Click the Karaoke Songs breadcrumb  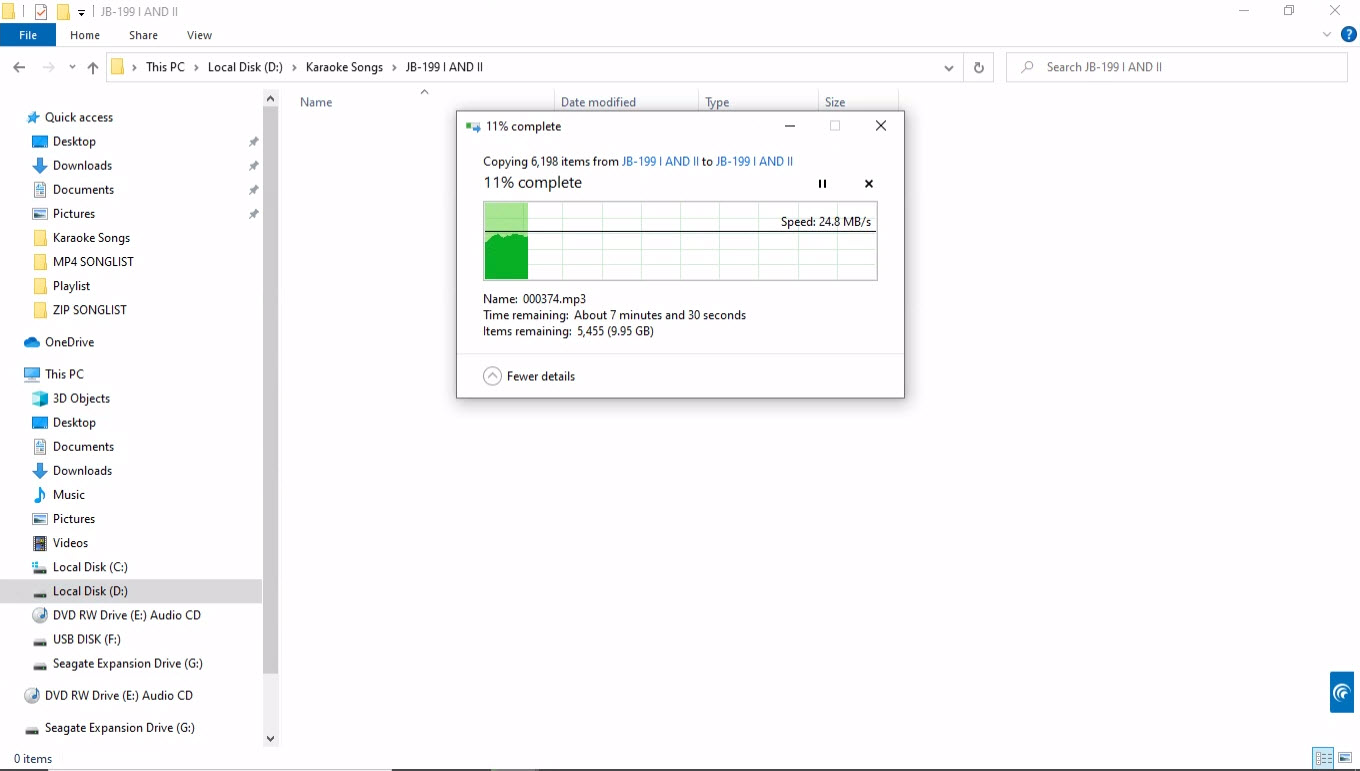tap(344, 67)
